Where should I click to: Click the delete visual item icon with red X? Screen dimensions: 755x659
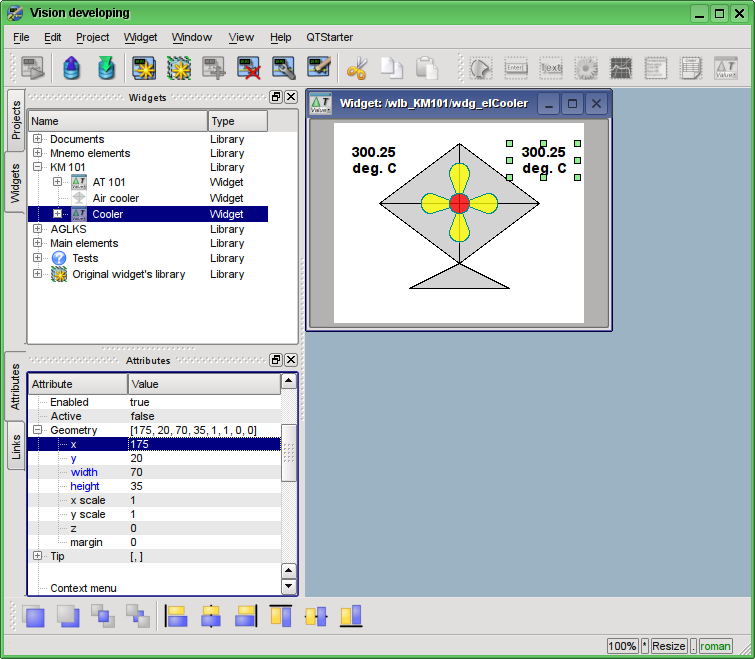tap(249, 68)
